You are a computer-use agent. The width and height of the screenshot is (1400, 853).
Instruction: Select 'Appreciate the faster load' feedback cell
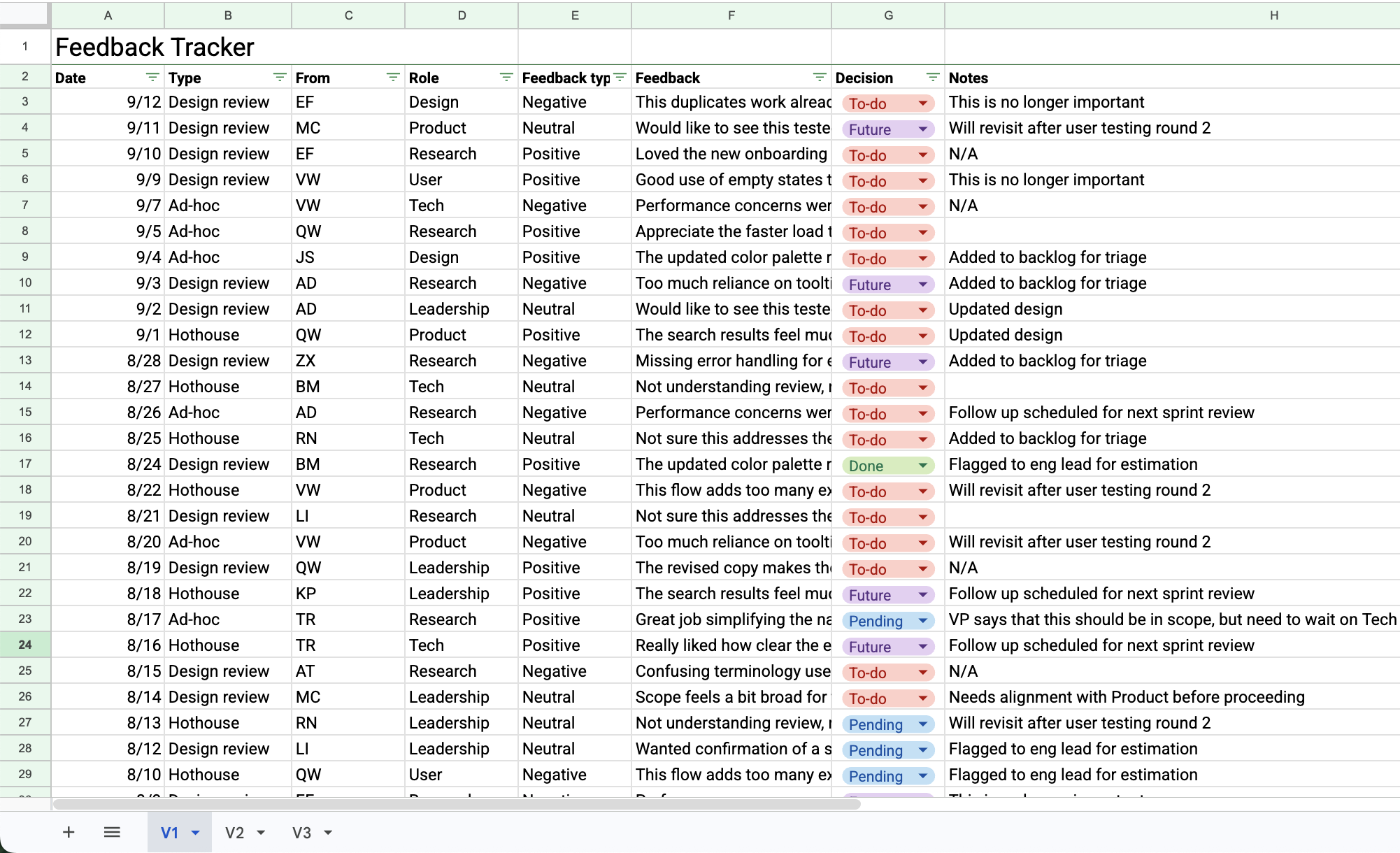click(731, 231)
